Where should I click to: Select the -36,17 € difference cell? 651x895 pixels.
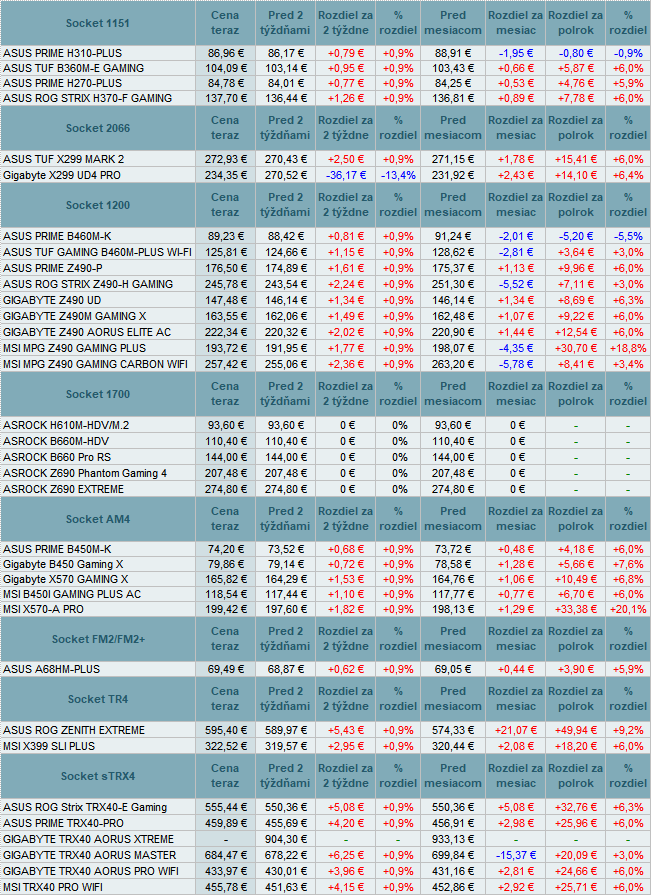tap(346, 175)
